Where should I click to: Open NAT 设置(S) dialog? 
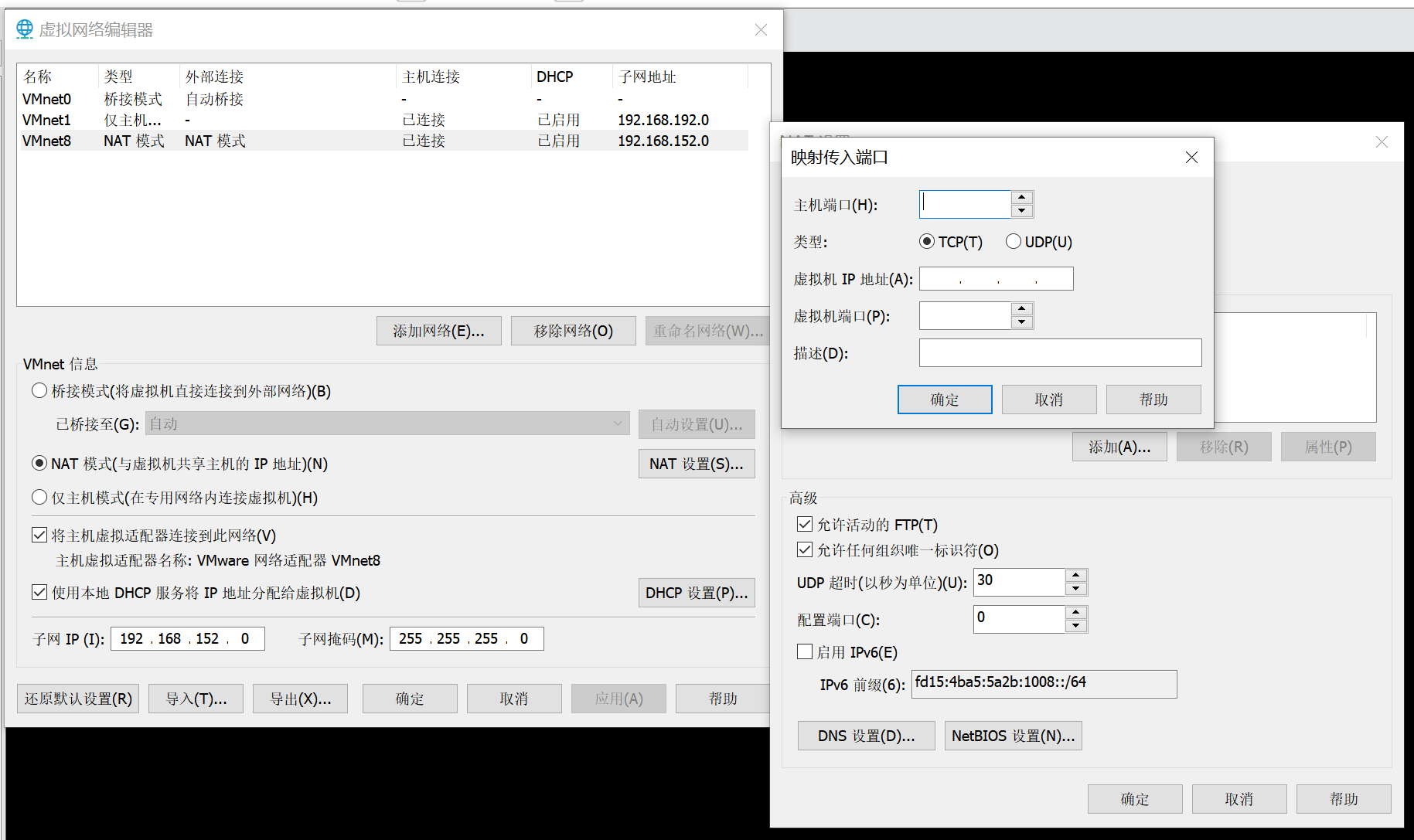click(696, 463)
